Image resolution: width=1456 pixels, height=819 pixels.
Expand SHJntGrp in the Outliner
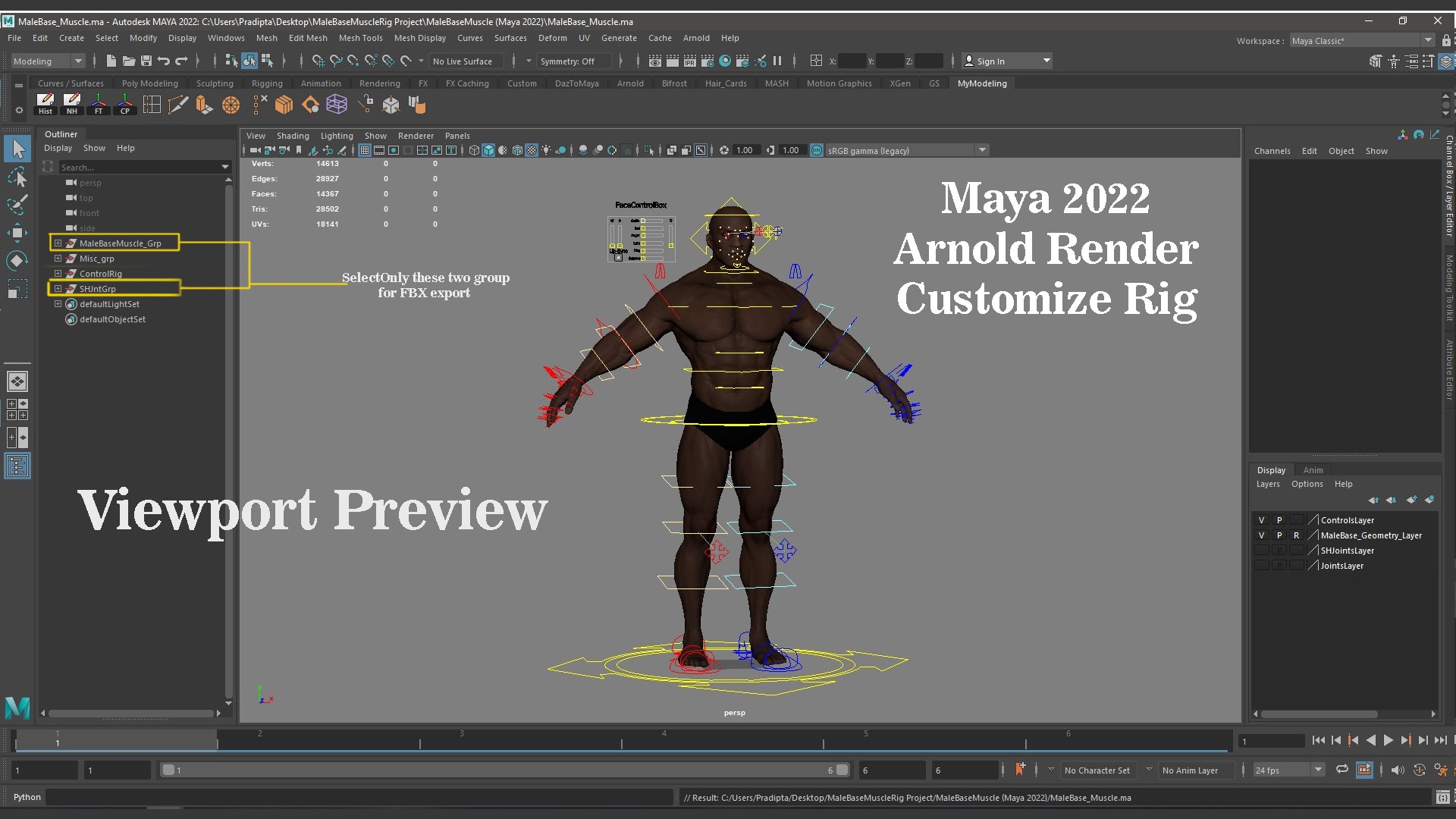tap(58, 289)
